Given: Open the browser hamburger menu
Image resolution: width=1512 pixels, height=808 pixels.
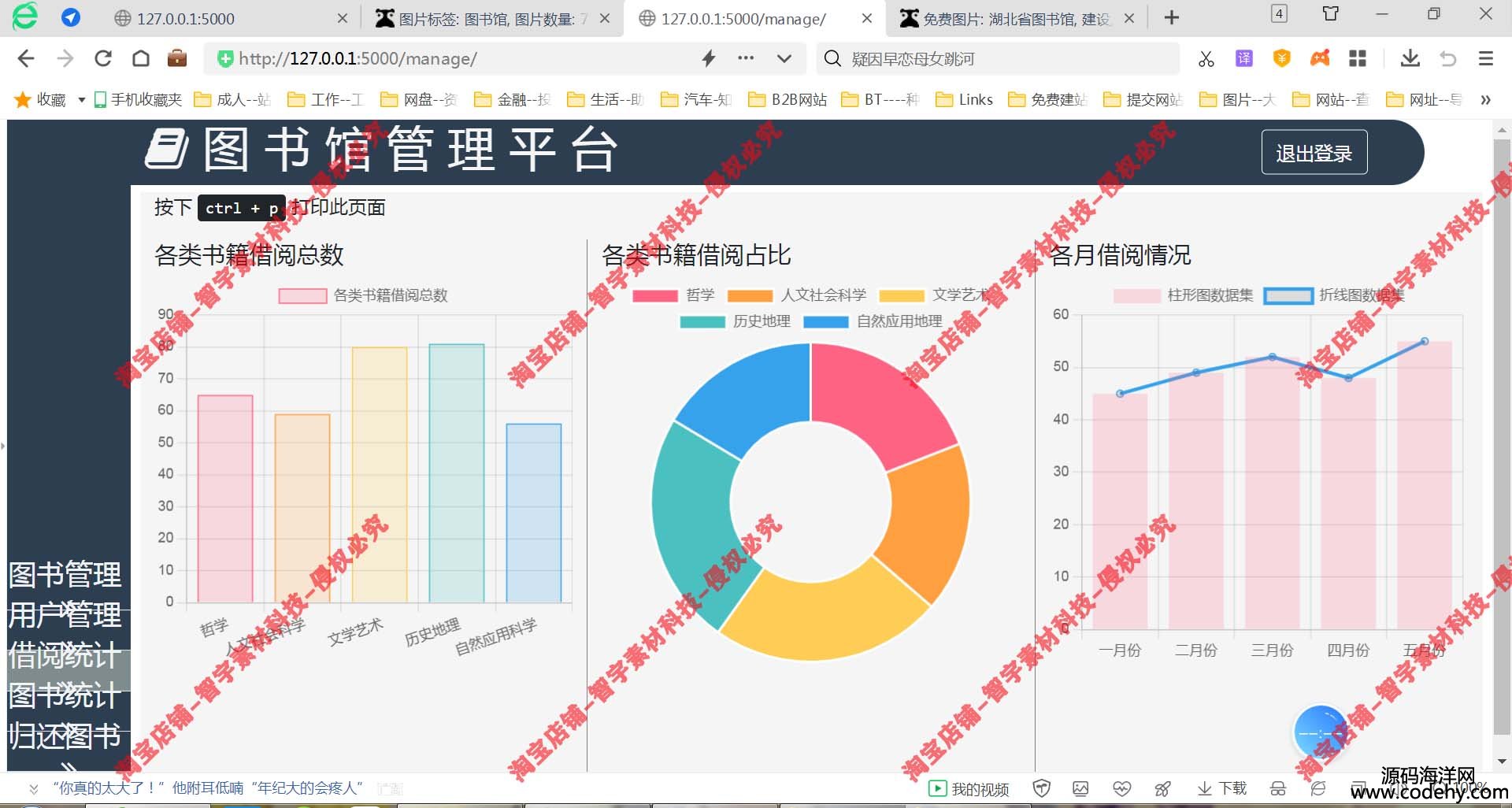Looking at the screenshot, I should pos(1485,58).
